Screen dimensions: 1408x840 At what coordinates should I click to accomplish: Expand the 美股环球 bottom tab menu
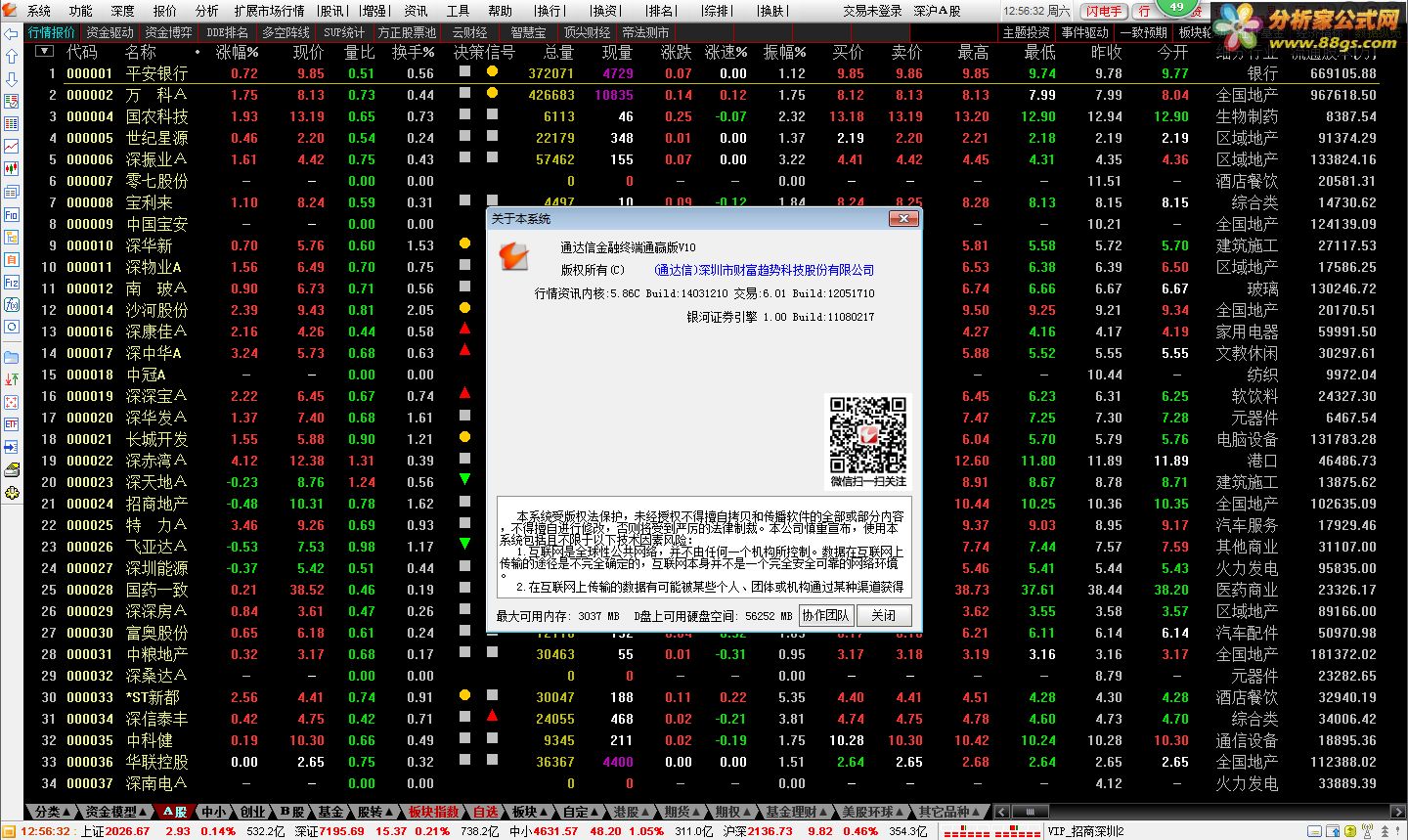point(873,812)
